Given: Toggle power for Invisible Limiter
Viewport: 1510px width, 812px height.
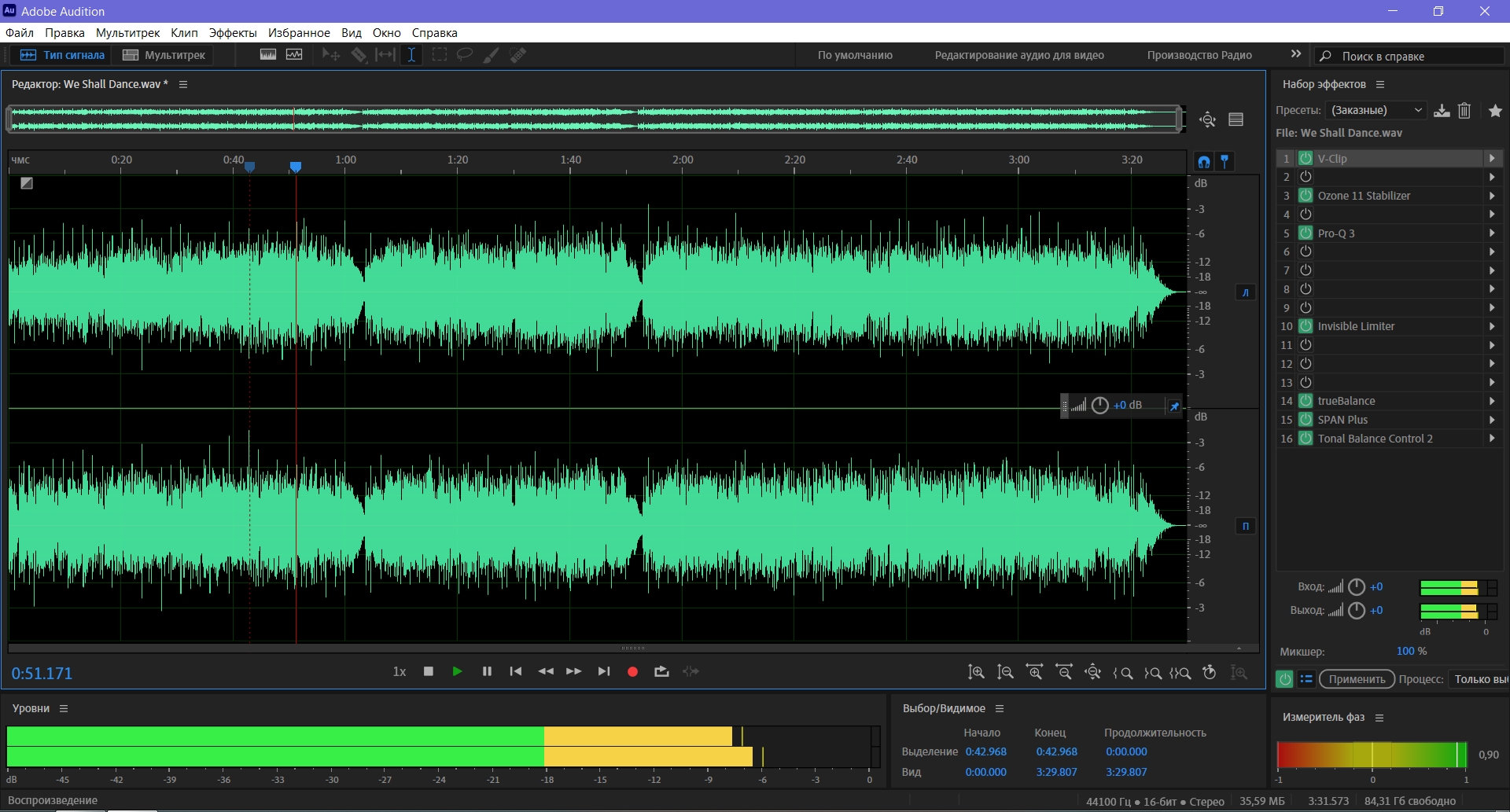Looking at the screenshot, I should [x=1306, y=326].
